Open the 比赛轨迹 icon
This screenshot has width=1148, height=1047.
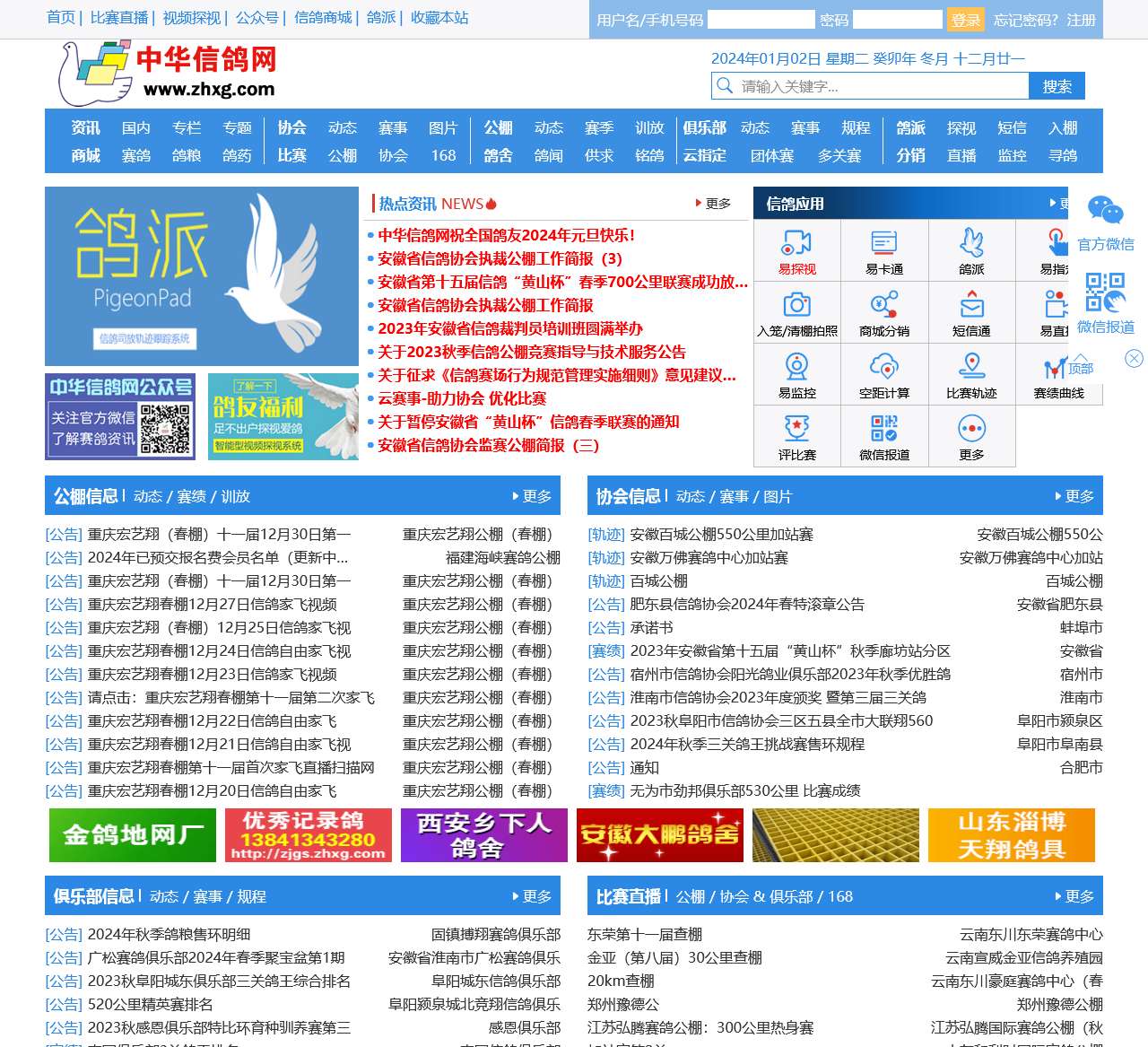[971, 374]
